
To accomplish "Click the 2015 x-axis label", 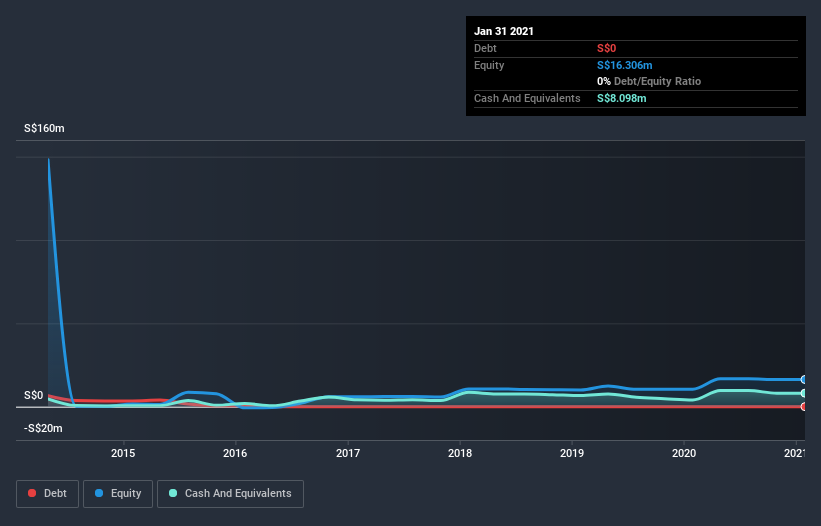I will tap(123, 453).
